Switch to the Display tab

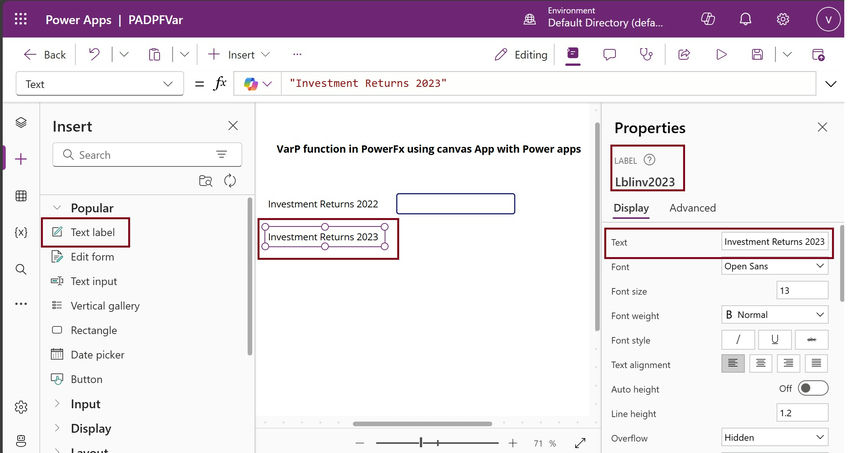[631, 208]
